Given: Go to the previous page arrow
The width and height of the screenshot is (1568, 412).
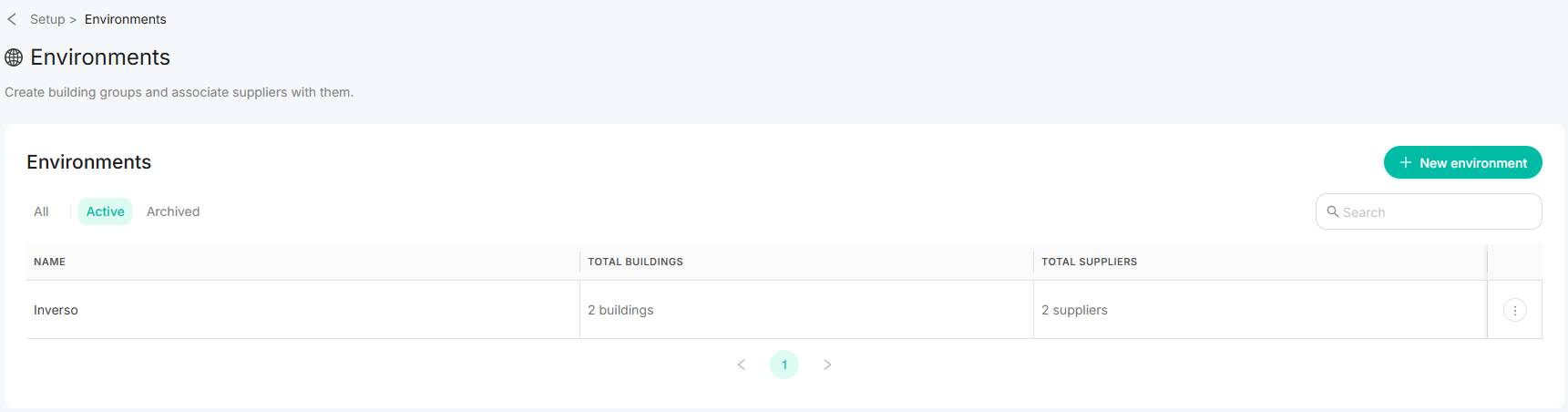Looking at the screenshot, I should (x=742, y=365).
